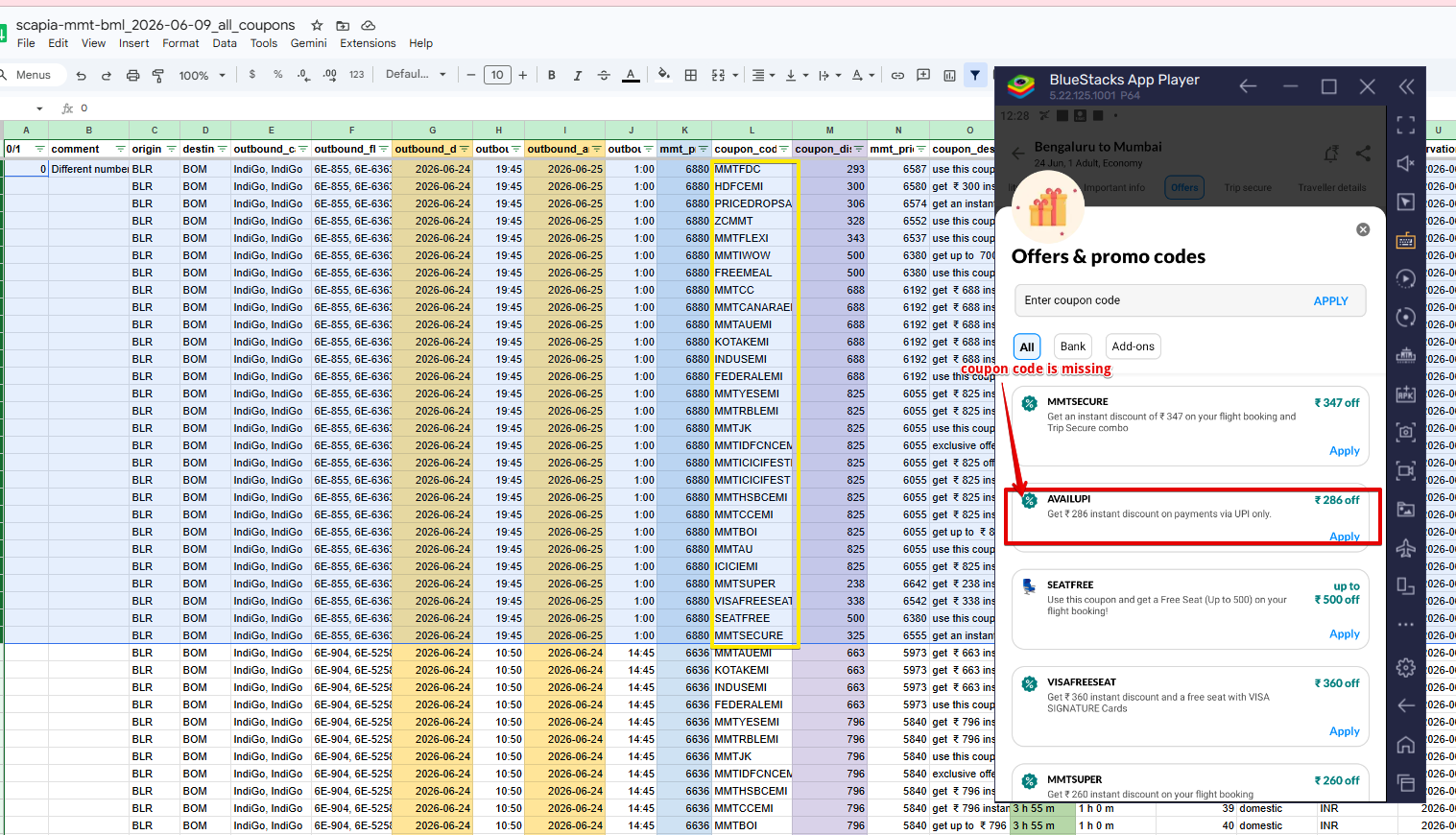This screenshot has width=1456, height=835.
Task: Activate the paint format tool
Action: [x=158, y=75]
